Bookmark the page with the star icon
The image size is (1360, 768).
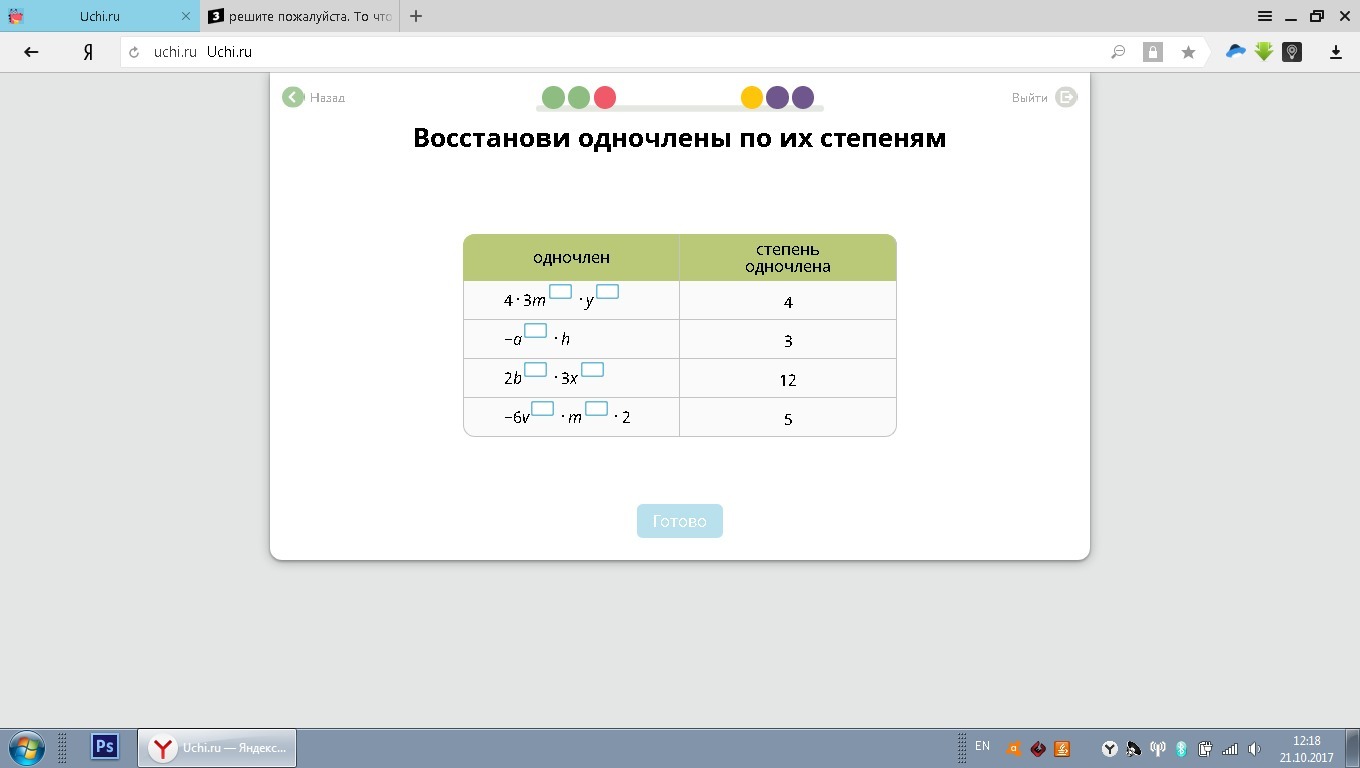tap(1188, 52)
